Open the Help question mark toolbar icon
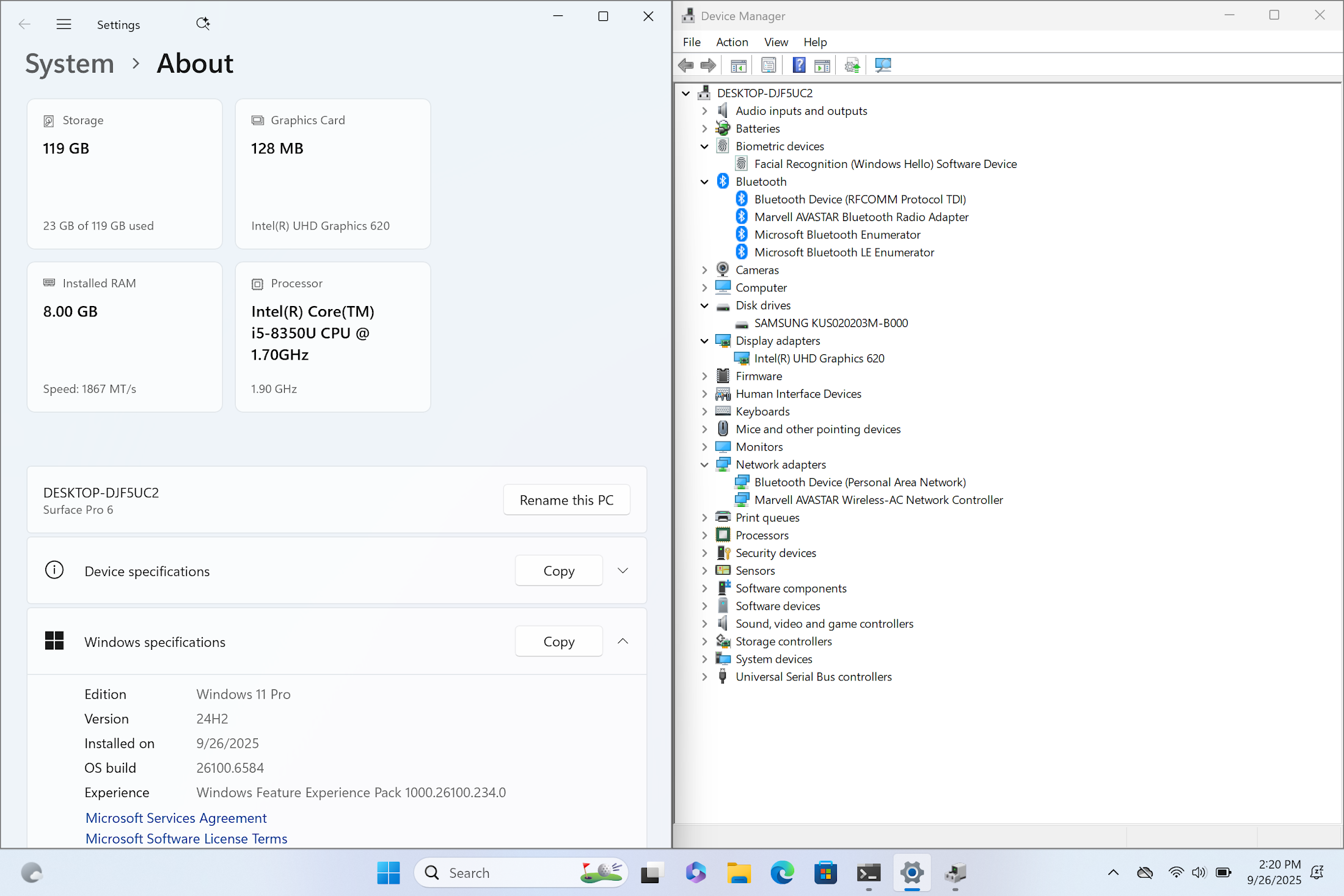This screenshot has width=1344, height=896. pos(798,65)
